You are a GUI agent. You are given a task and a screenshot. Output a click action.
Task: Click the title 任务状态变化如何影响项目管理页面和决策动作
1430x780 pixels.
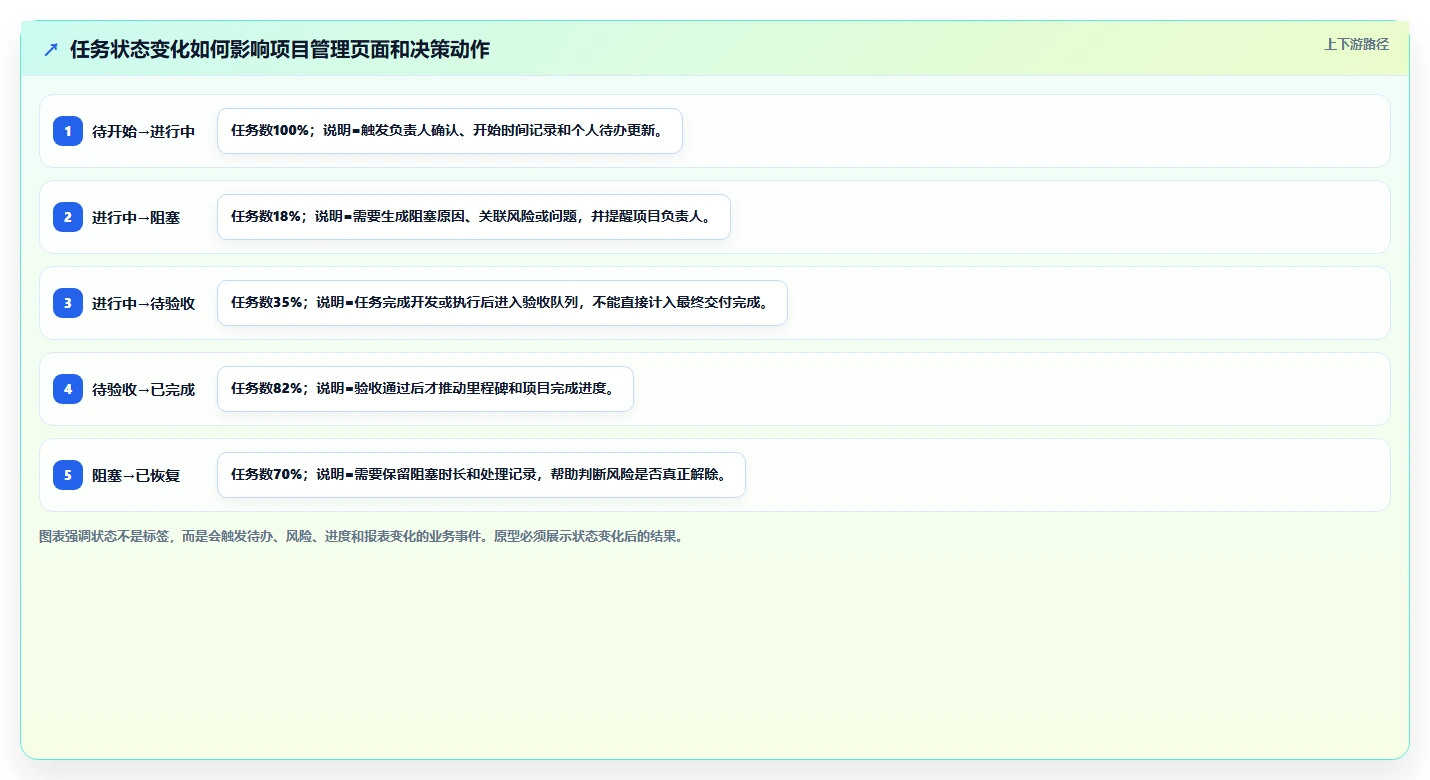coord(280,49)
